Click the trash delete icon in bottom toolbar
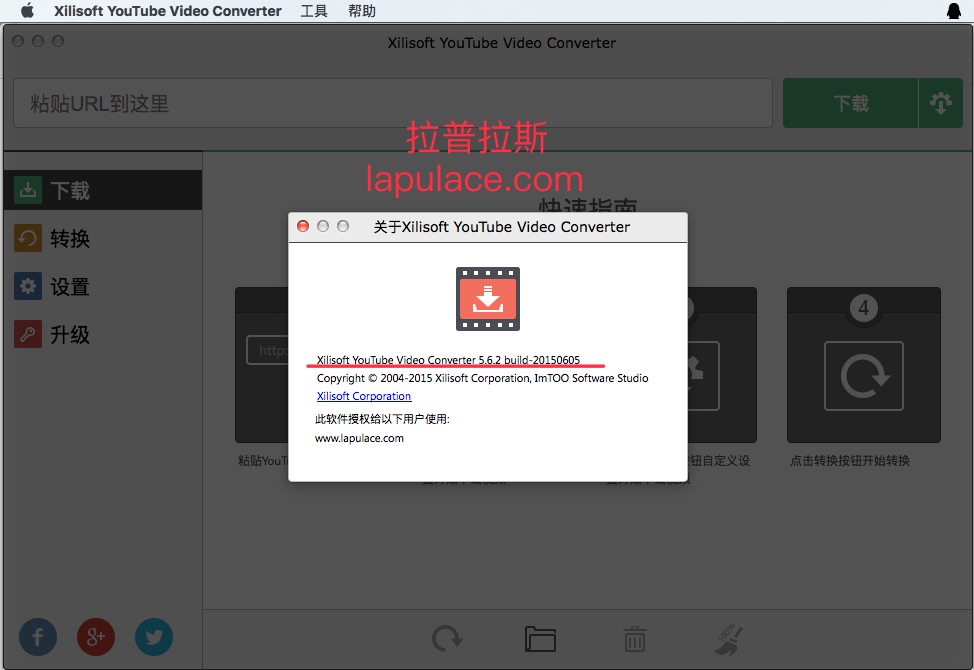The height and width of the screenshot is (670, 974). [634, 639]
